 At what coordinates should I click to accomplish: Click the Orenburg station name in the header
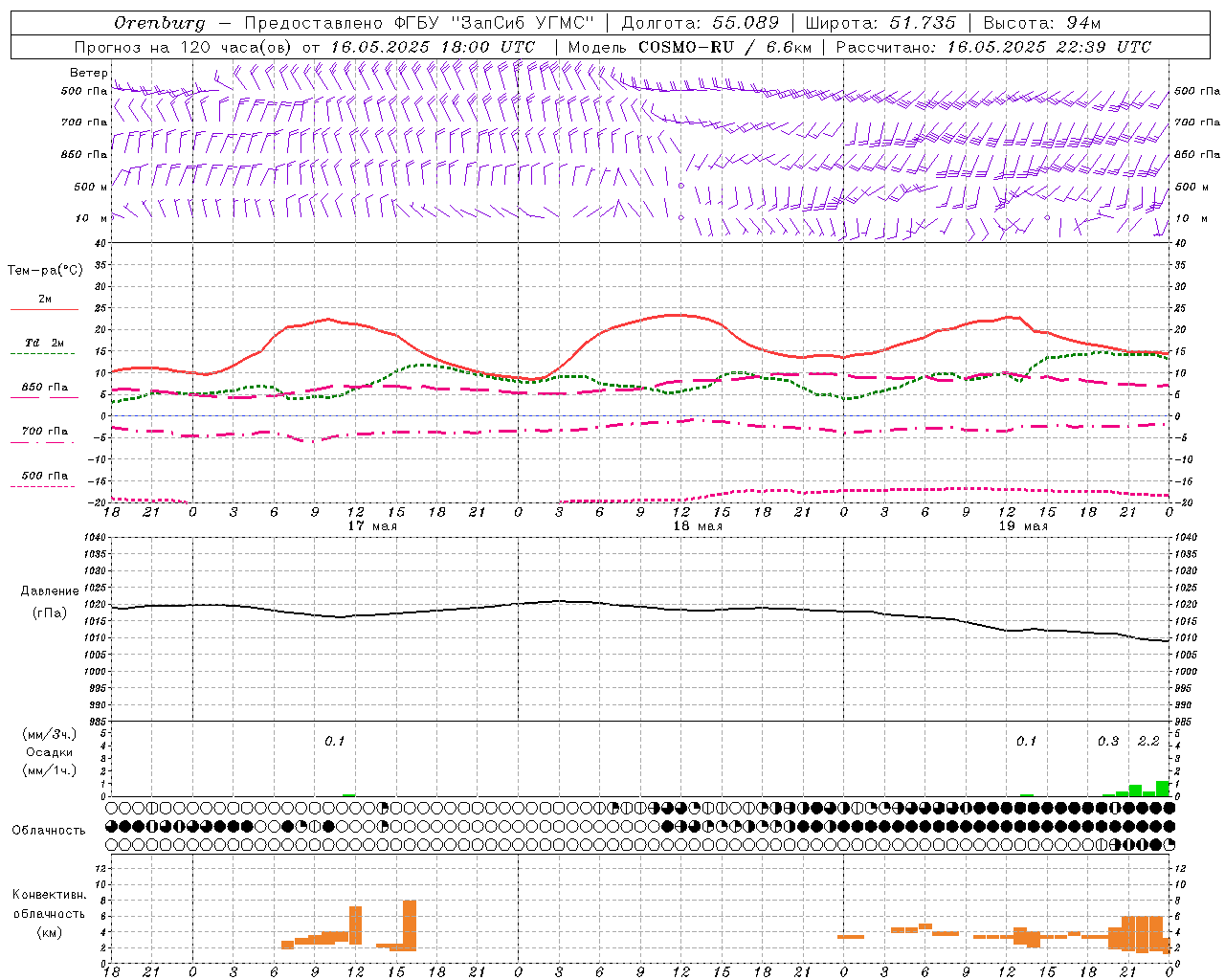point(160,23)
